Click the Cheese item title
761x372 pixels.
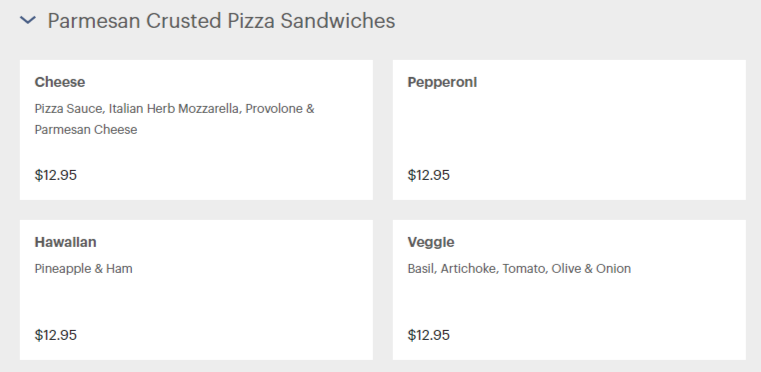[x=60, y=82]
